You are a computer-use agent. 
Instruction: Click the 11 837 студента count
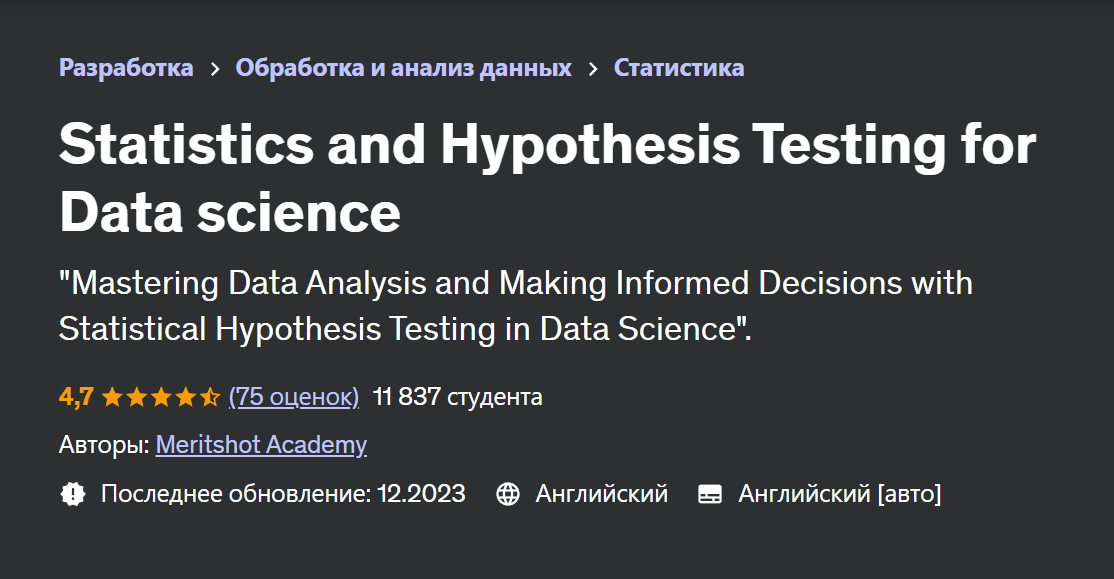tap(455, 396)
